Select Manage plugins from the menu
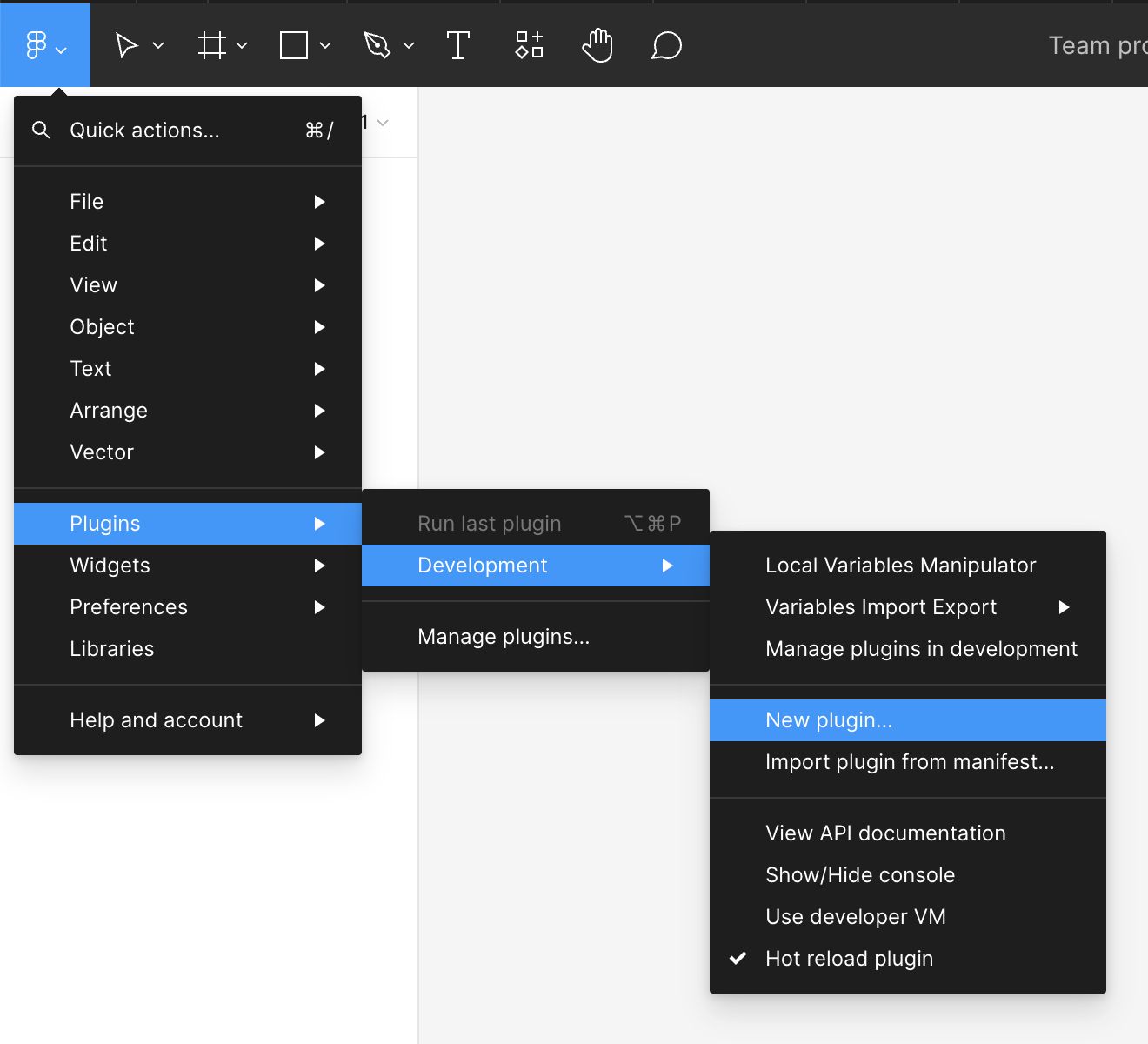Screen dimensions: 1148x1044 click(504, 636)
